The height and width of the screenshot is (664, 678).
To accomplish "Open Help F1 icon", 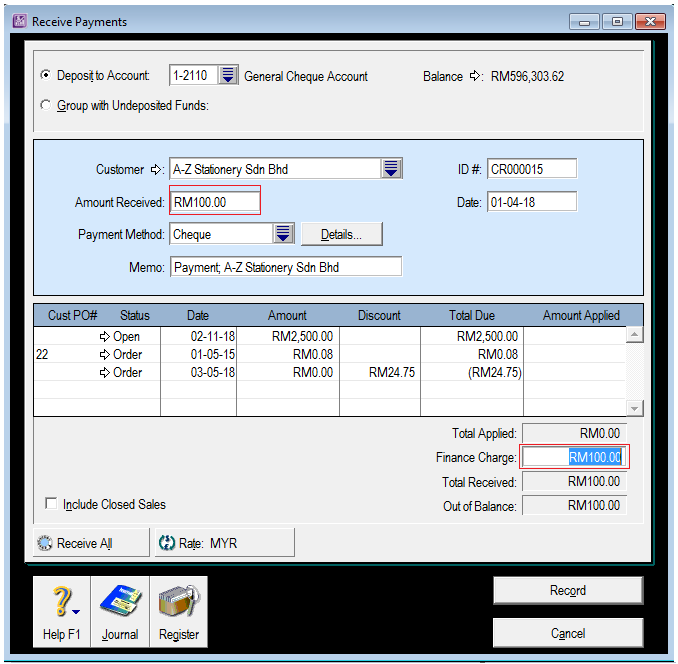I will pos(61,612).
